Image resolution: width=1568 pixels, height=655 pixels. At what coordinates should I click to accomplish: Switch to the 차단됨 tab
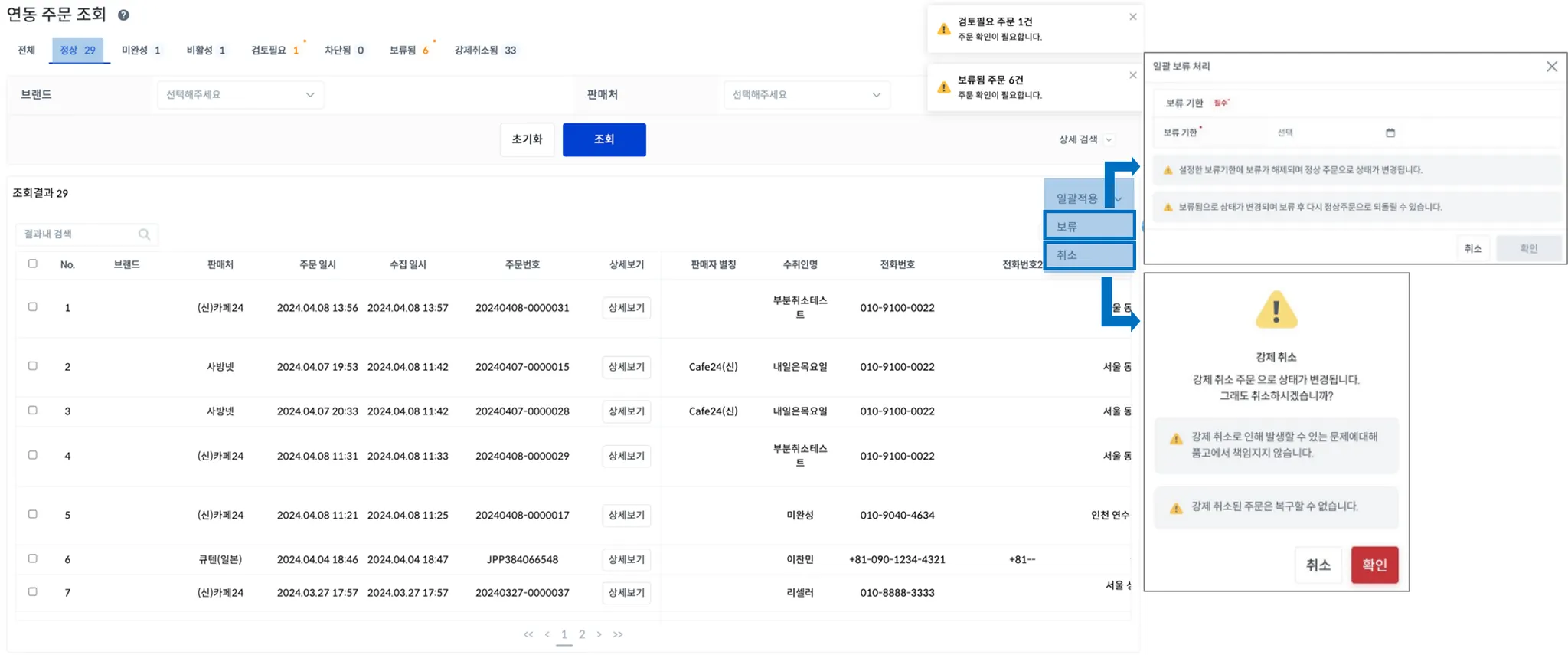[x=344, y=51]
